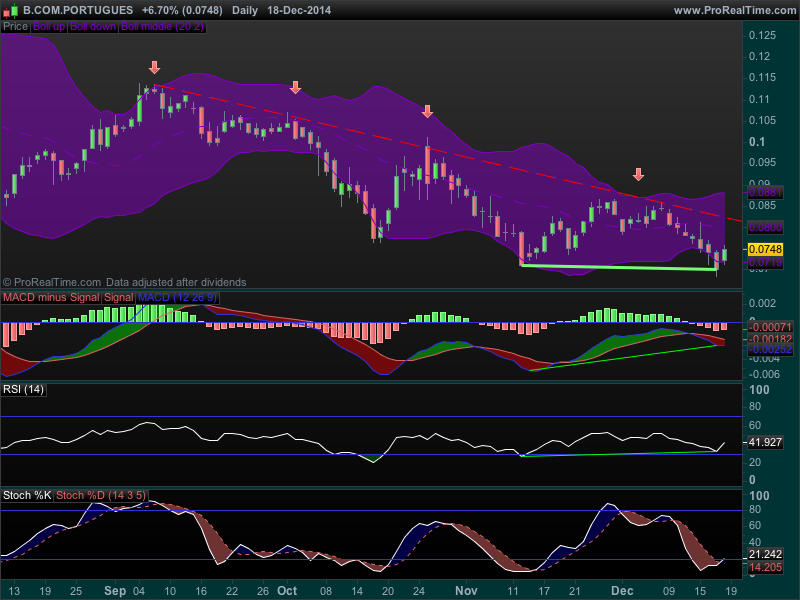Click the green horizontal support line
800x600 pixels.
tap(620, 267)
